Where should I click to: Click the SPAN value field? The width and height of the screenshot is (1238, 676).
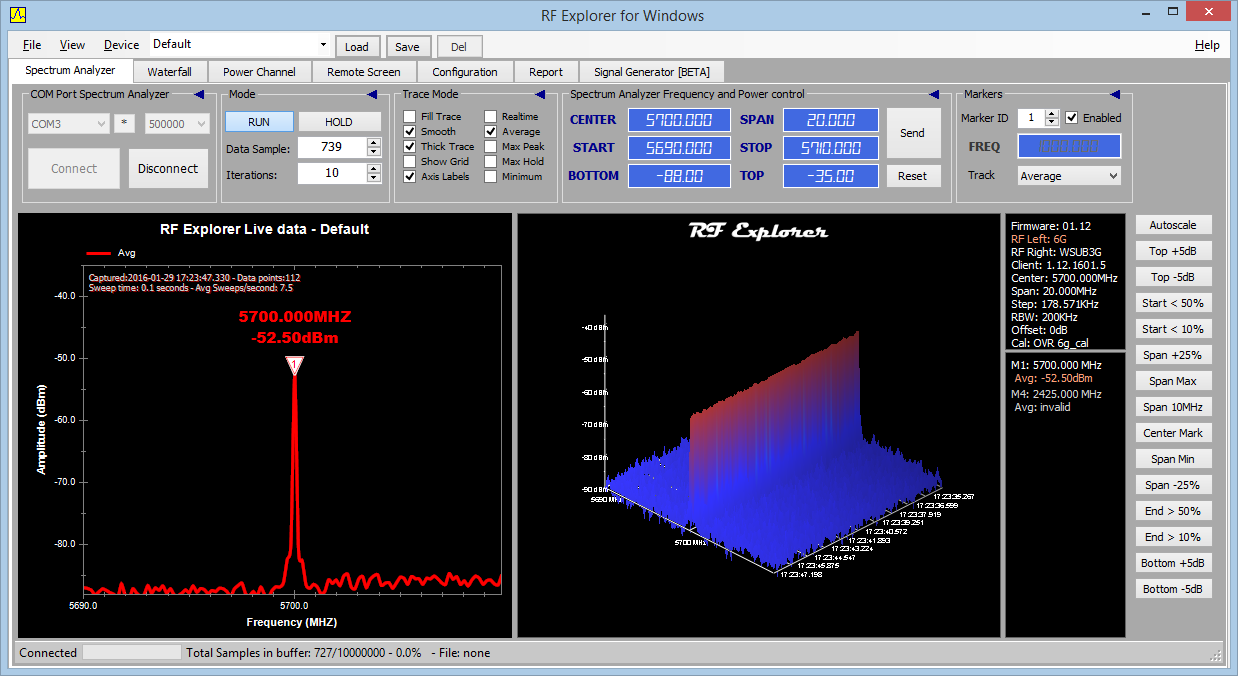click(x=830, y=120)
